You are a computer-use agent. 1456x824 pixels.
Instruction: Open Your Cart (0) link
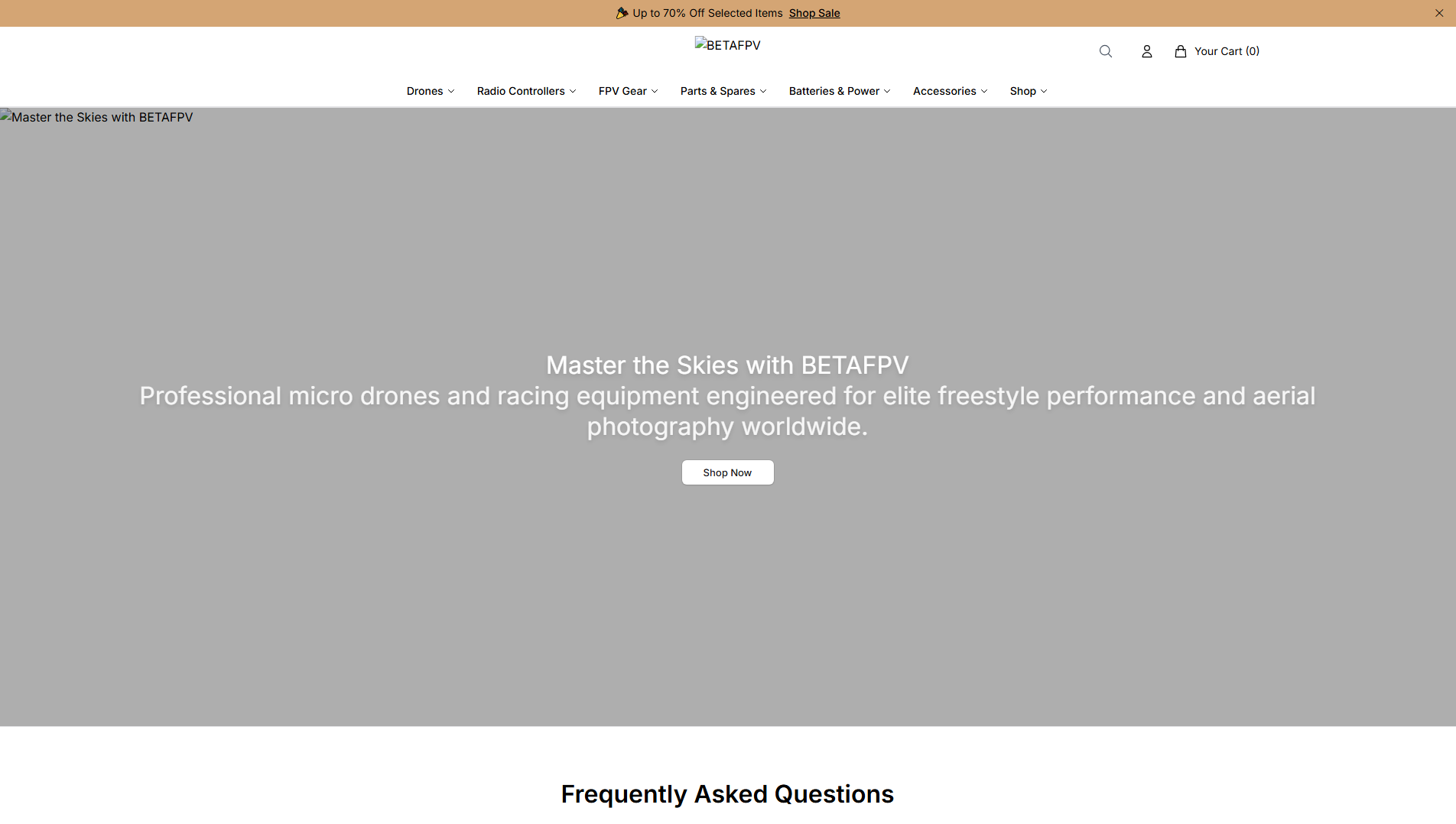tap(1217, 51)
